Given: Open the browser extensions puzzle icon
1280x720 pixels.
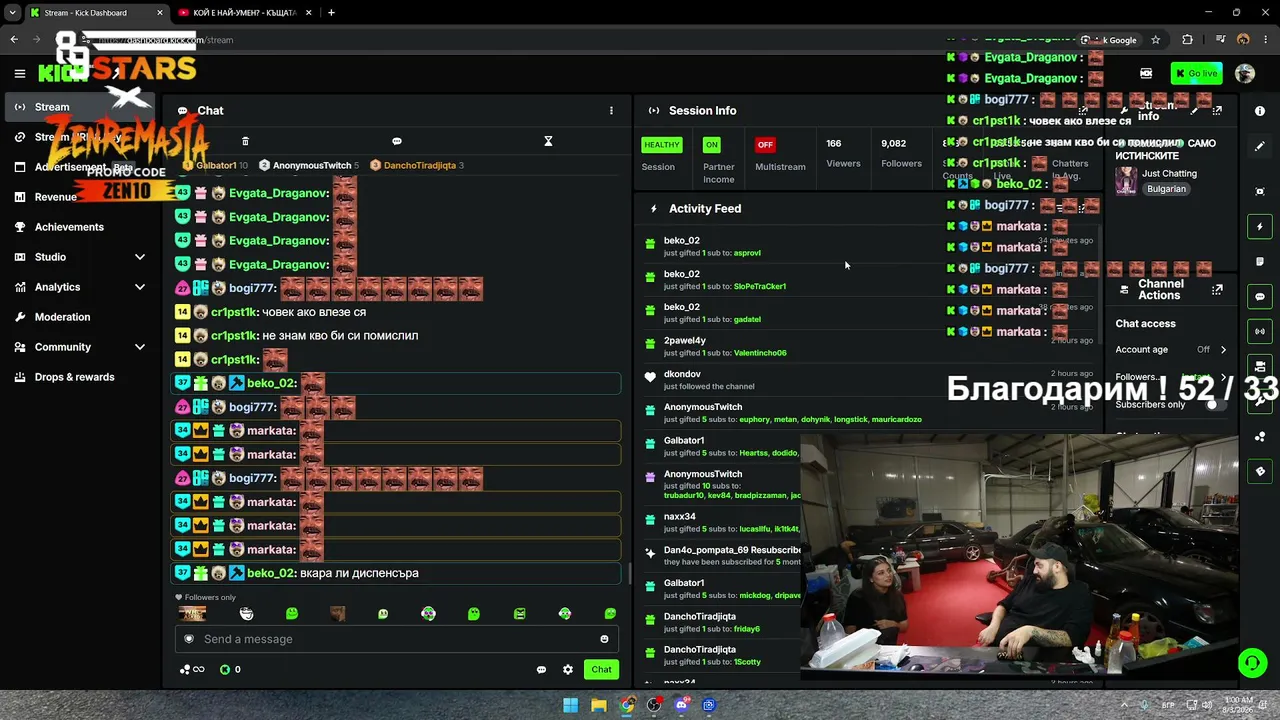Looking at the screenshot, I should pyautogui.click(x=1187, y=40).
